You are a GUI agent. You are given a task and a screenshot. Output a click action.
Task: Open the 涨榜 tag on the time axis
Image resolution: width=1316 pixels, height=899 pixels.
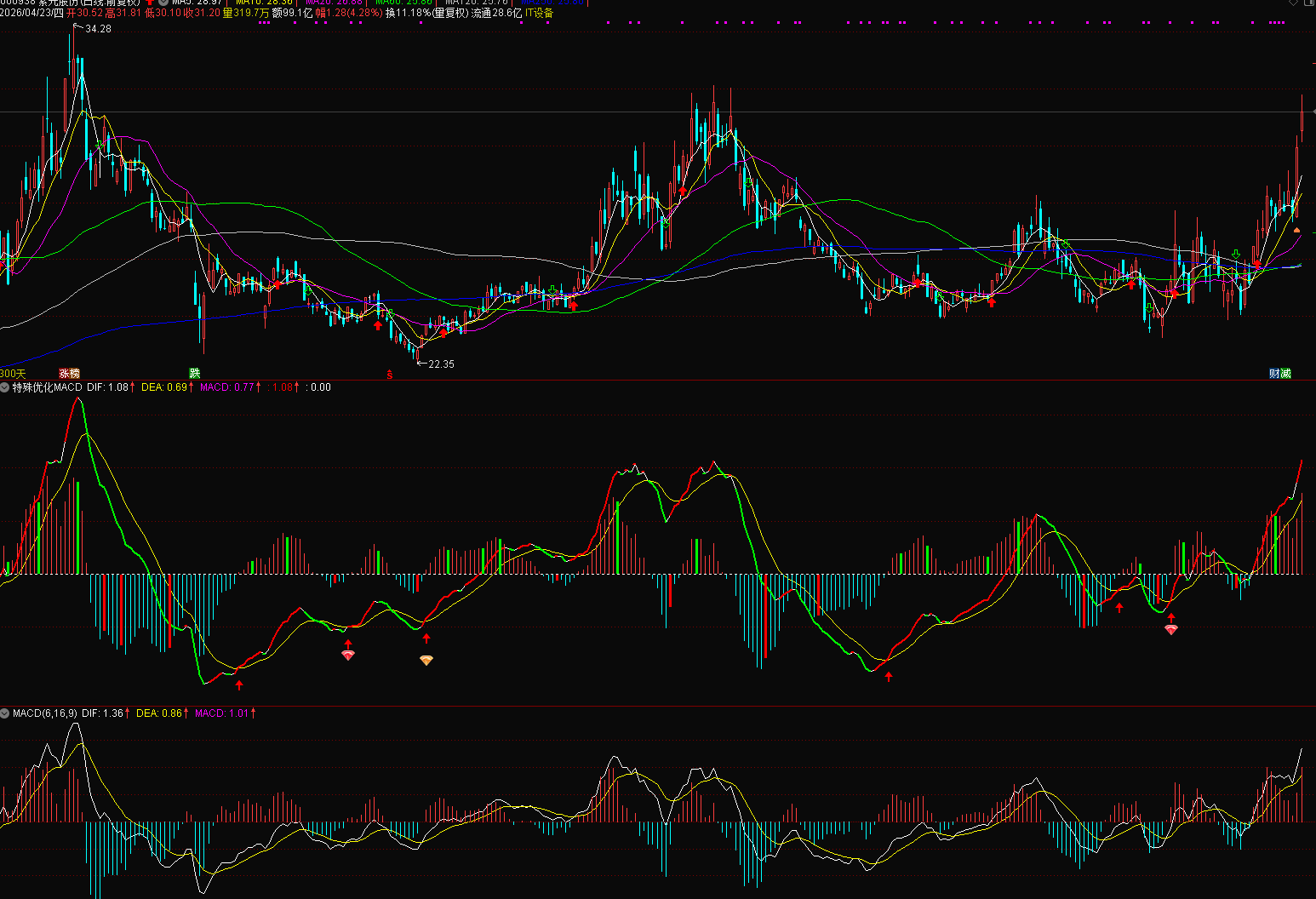tap(69, 374)
